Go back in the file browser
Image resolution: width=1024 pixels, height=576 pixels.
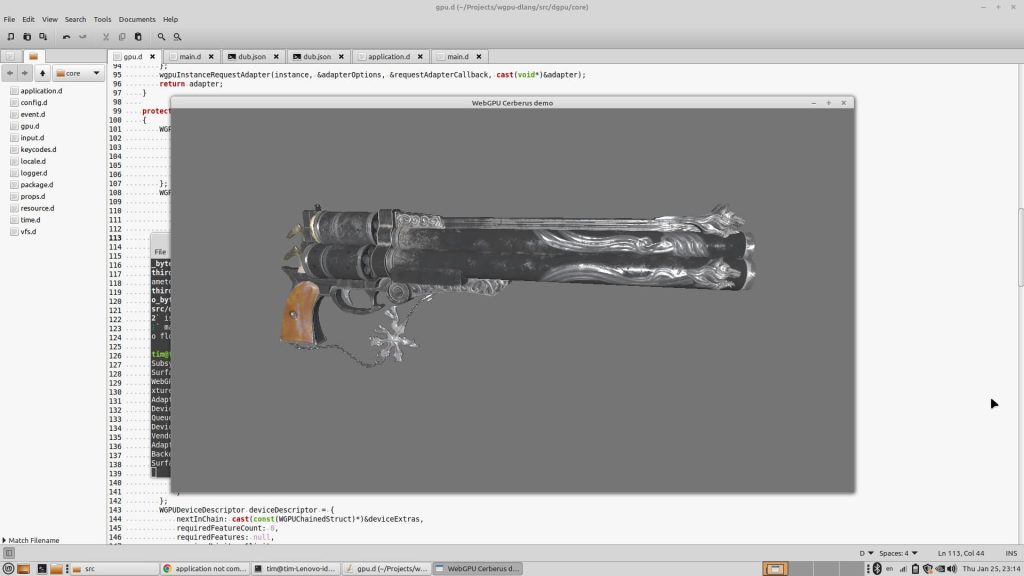(10, 73)
